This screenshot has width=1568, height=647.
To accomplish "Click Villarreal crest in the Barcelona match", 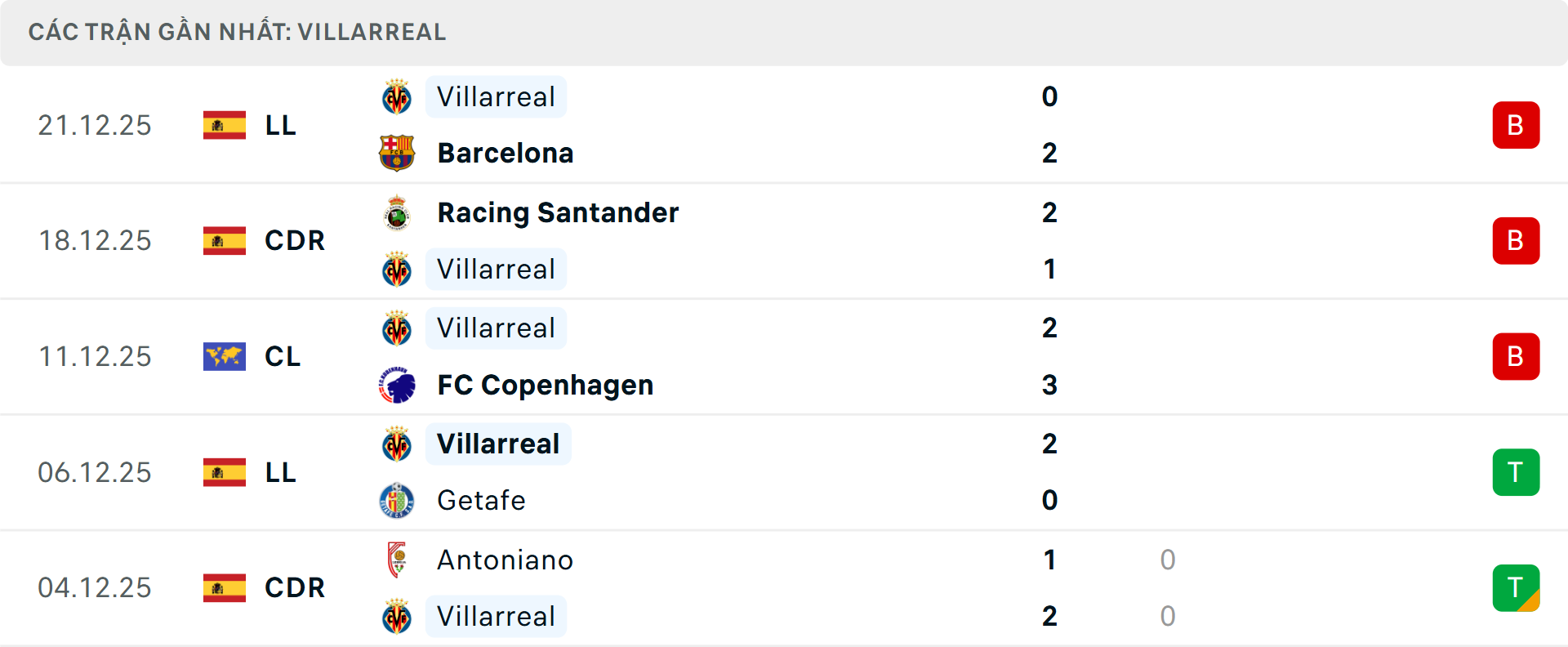I will 397,97.
